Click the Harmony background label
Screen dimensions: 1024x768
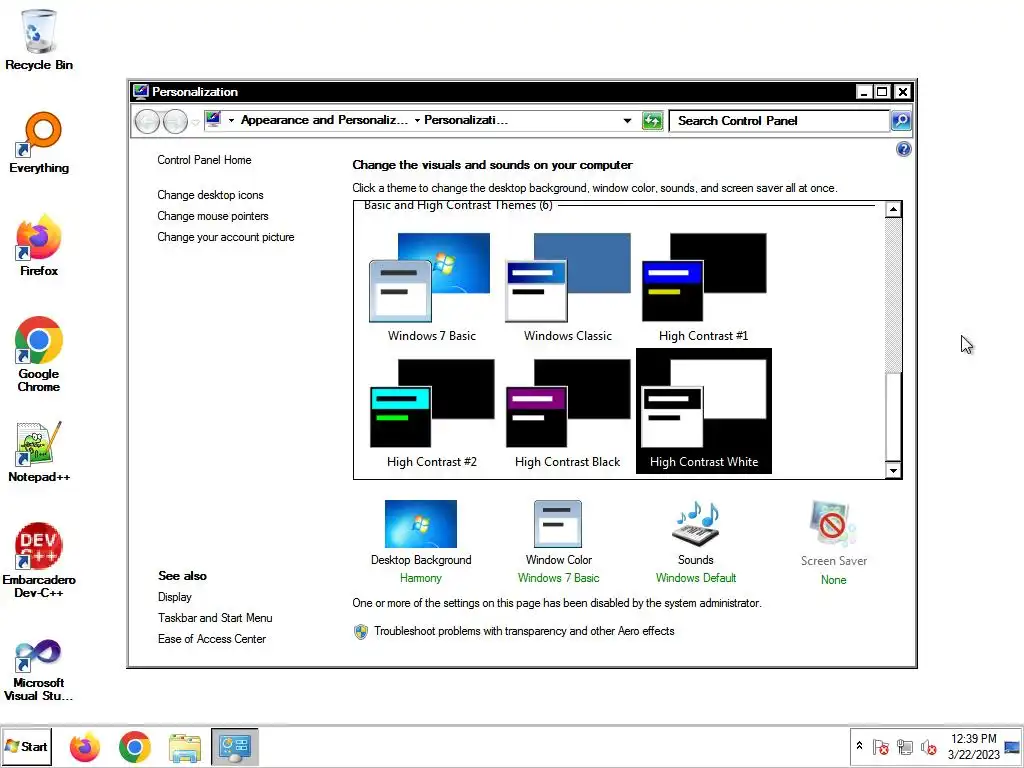(421, 578)
